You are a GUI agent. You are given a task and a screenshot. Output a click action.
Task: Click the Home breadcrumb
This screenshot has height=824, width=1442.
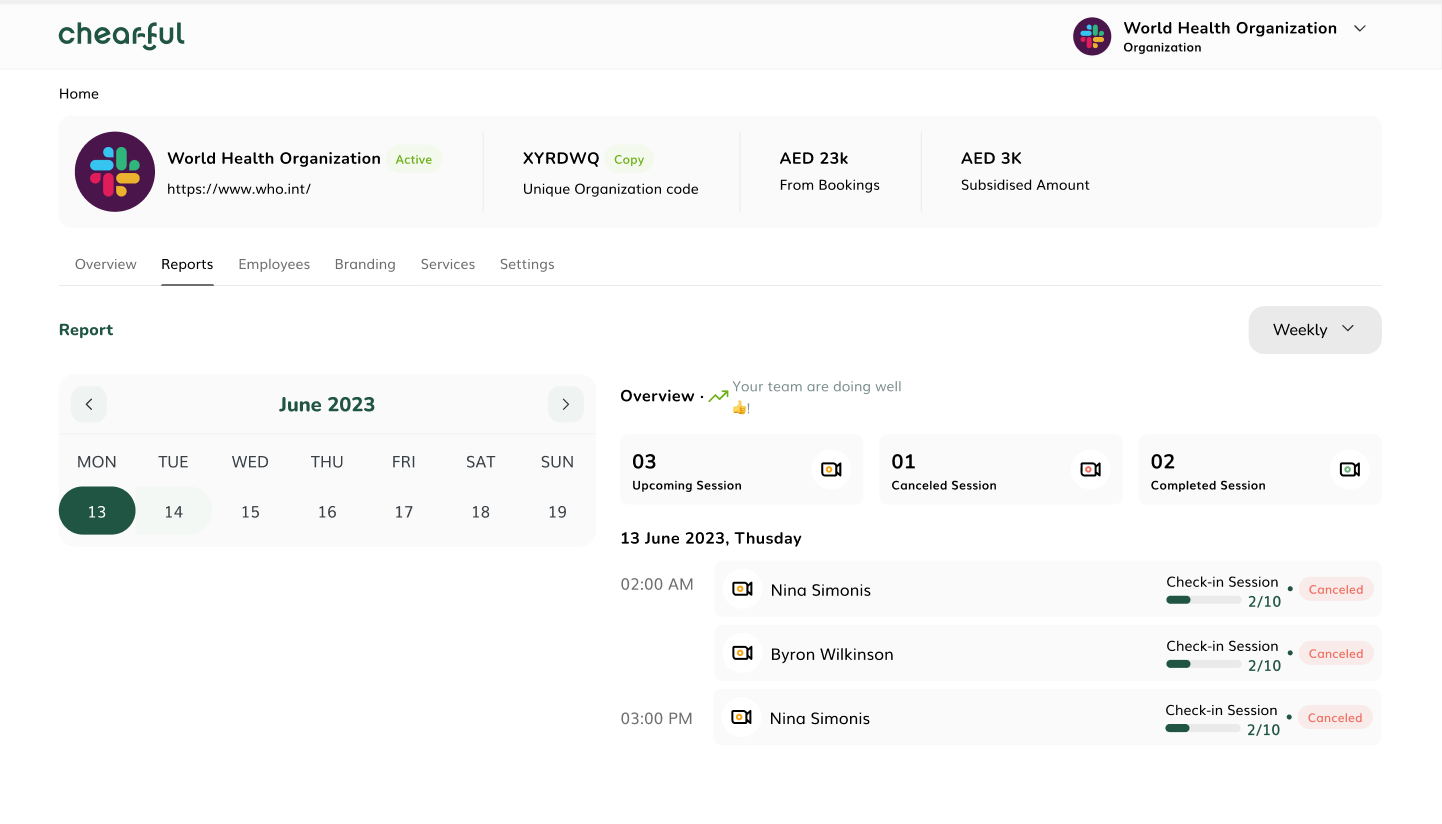pyautogui.click(x=79, y=94)
